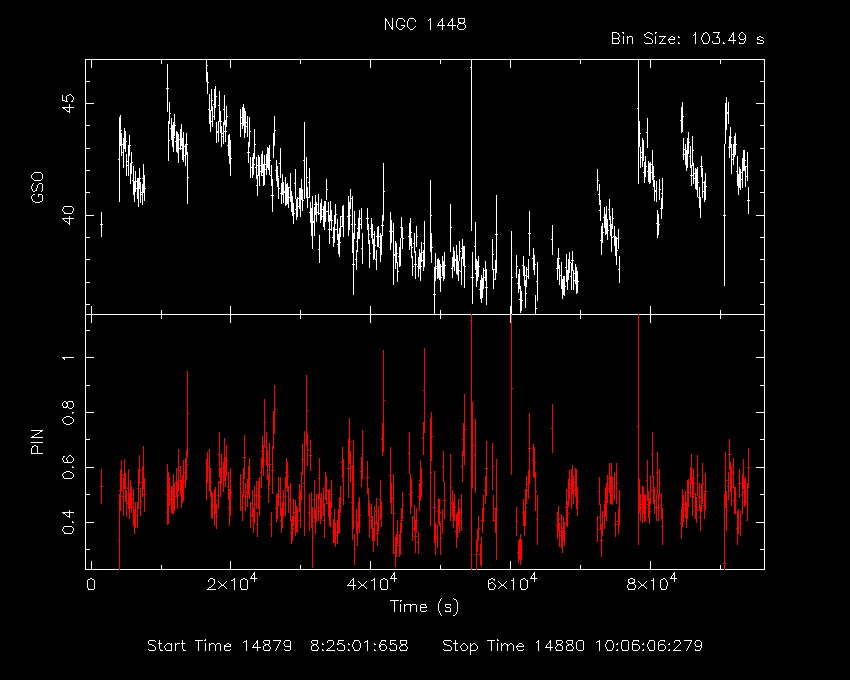Image resolution: width=850 pixels, height=680 pixels.
Task: Click the "Start Time 14879 8:25:01:658" text
Action: click(278, 646)
